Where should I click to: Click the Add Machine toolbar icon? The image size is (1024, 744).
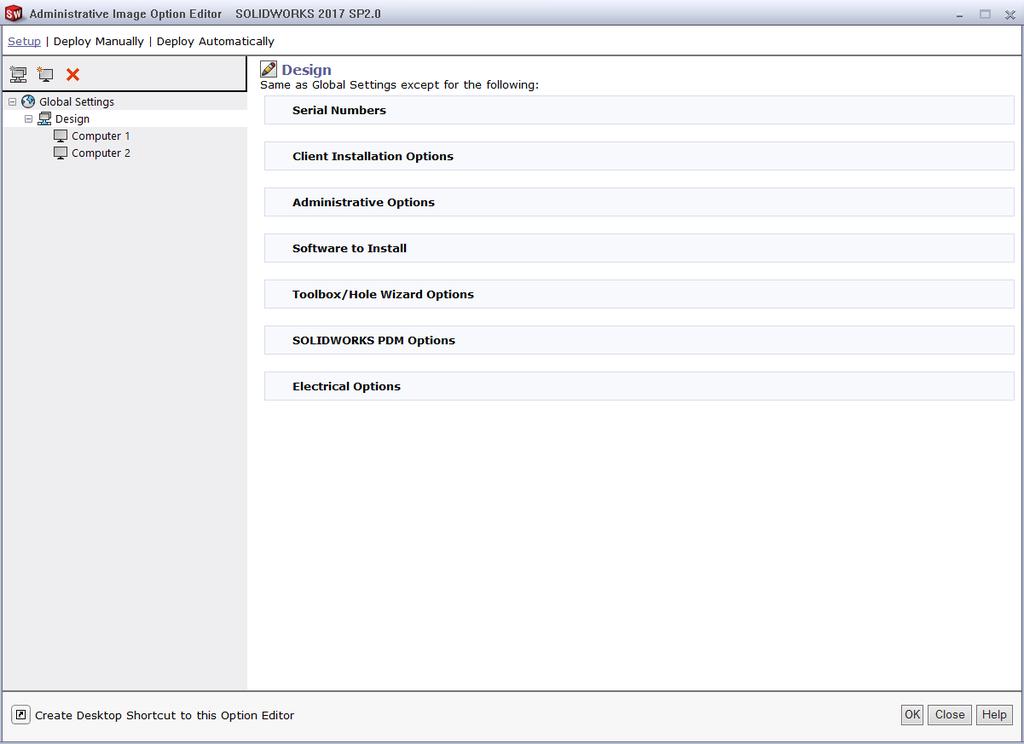(45, 74)
